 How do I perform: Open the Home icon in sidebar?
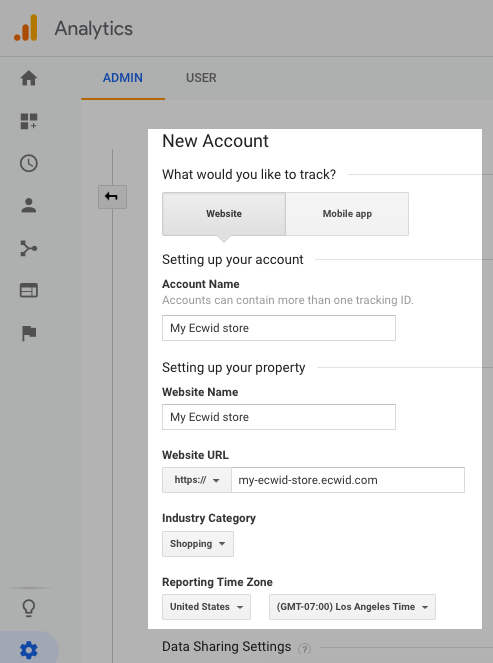(29, 78)
